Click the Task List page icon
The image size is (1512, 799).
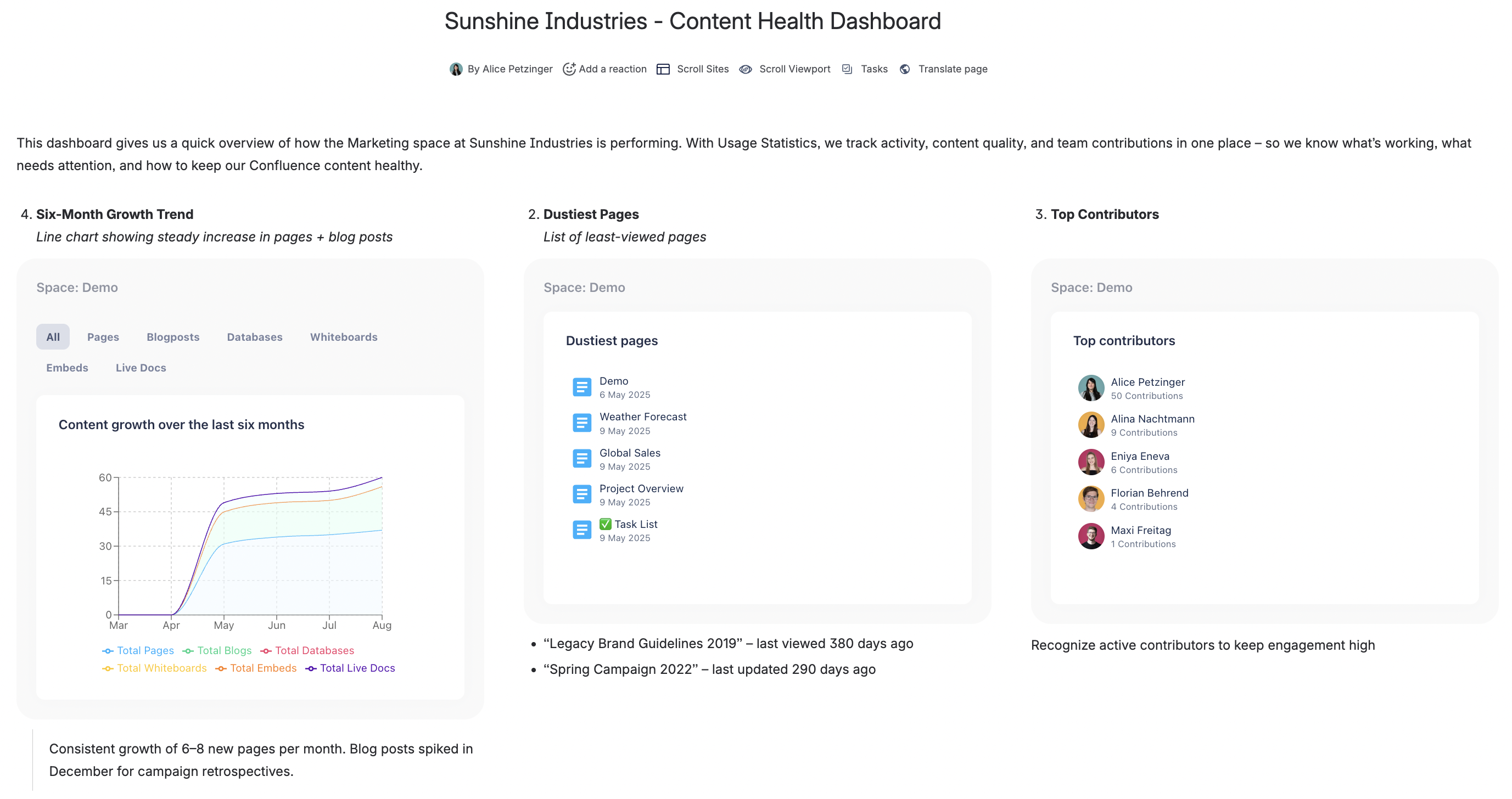(x=581, y=530)
